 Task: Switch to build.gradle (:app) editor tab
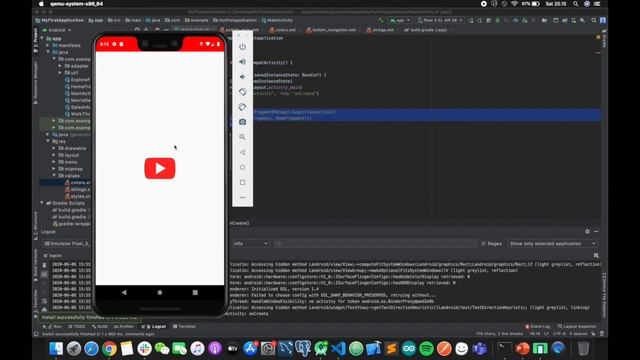[x=425, y=30]
